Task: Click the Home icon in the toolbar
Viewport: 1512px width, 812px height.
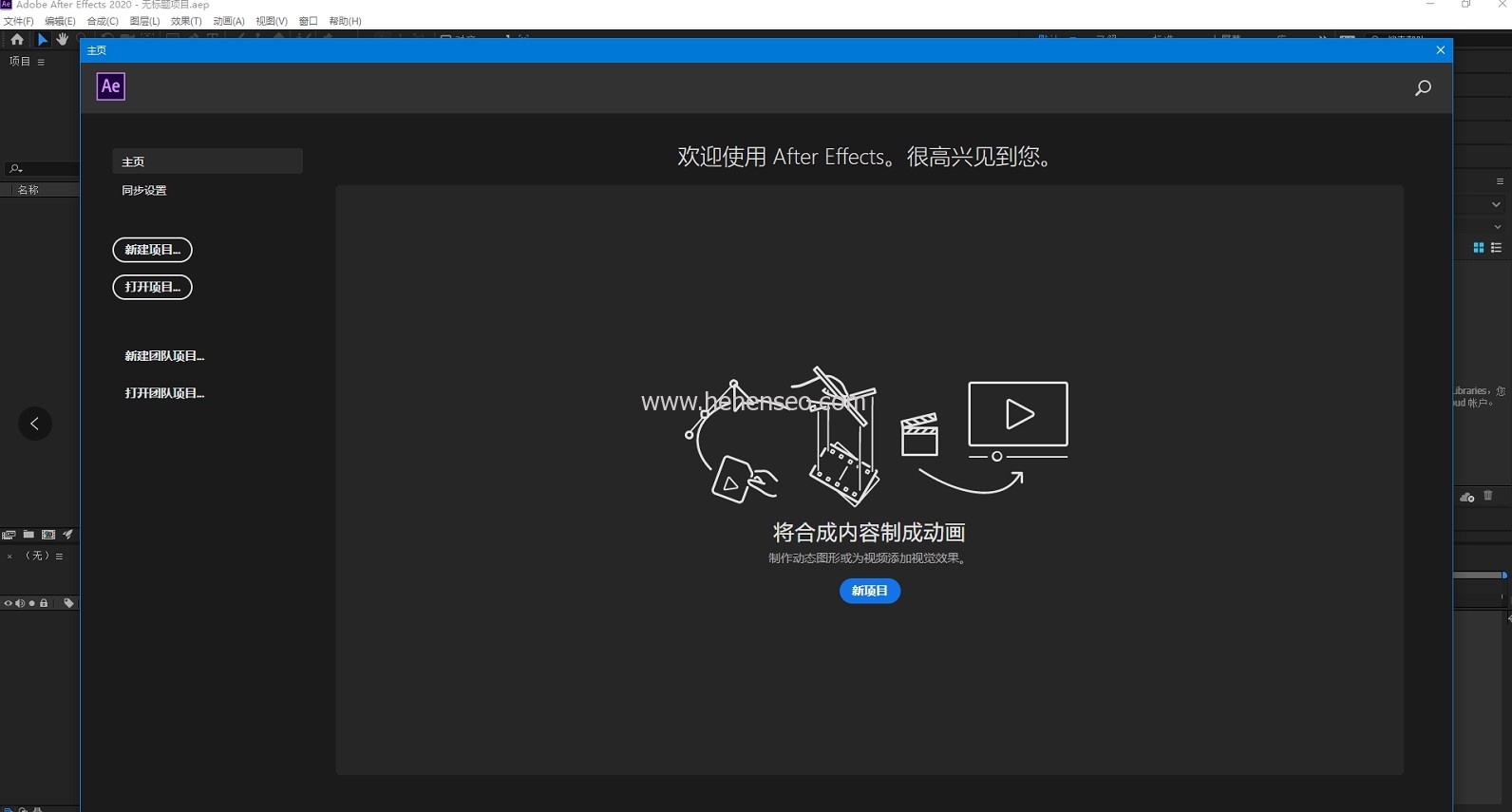Action: pos(17,40)
